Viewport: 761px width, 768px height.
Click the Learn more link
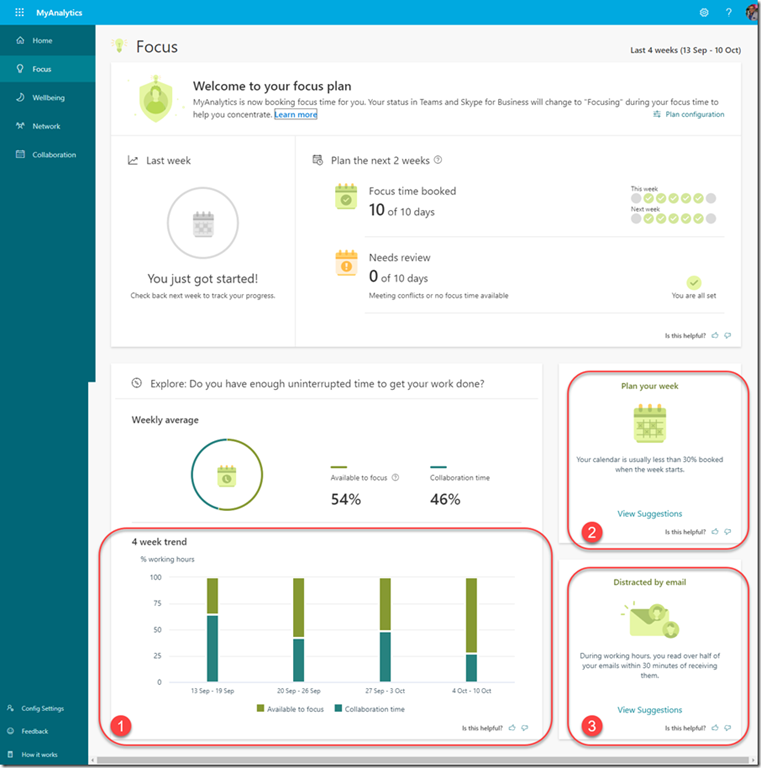pyautogui.click(x=296, y=115)
